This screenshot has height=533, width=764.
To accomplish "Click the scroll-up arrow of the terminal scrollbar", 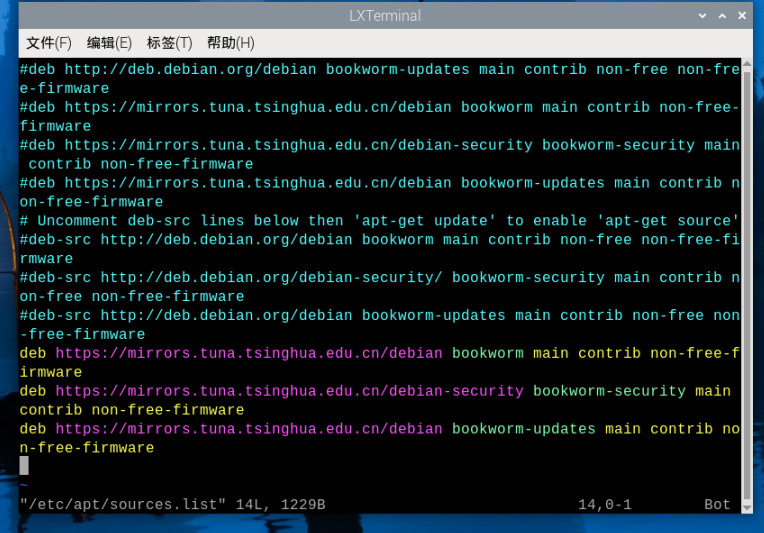I will 746,64.
